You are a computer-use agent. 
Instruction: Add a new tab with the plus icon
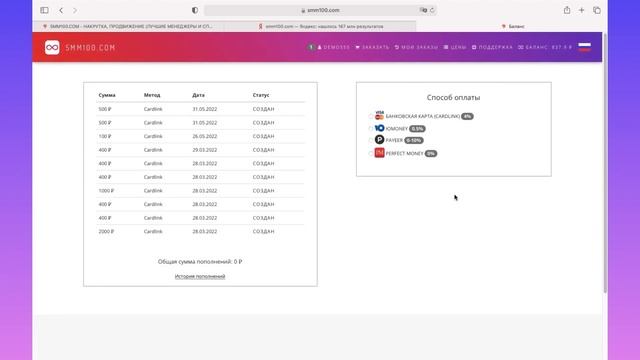(582, 10)
